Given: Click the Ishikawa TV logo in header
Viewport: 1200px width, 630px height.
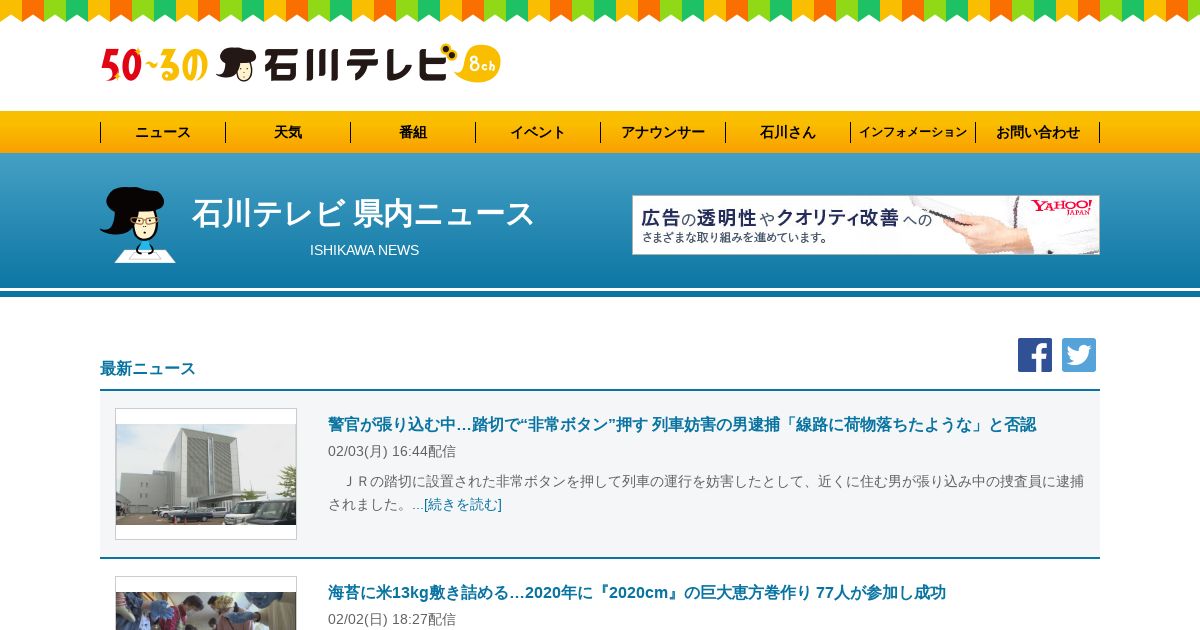Looking at the screenshot, I should point(300,64).
